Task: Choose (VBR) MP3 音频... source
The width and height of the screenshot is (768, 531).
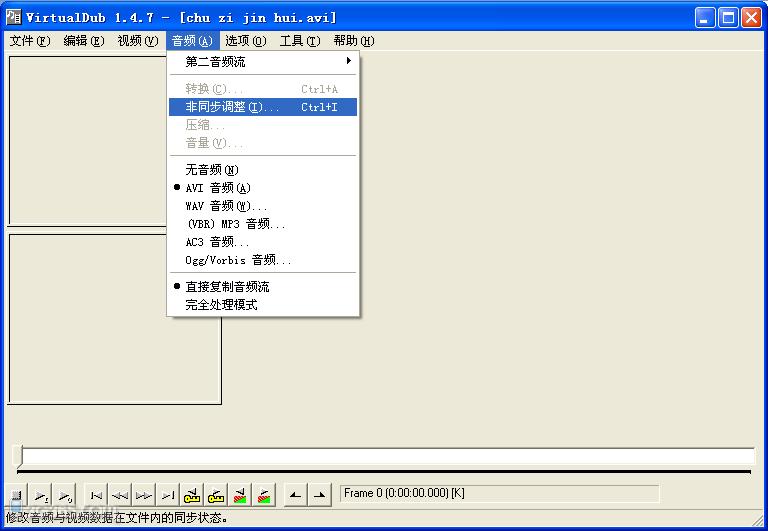Action: pos(263,224)
